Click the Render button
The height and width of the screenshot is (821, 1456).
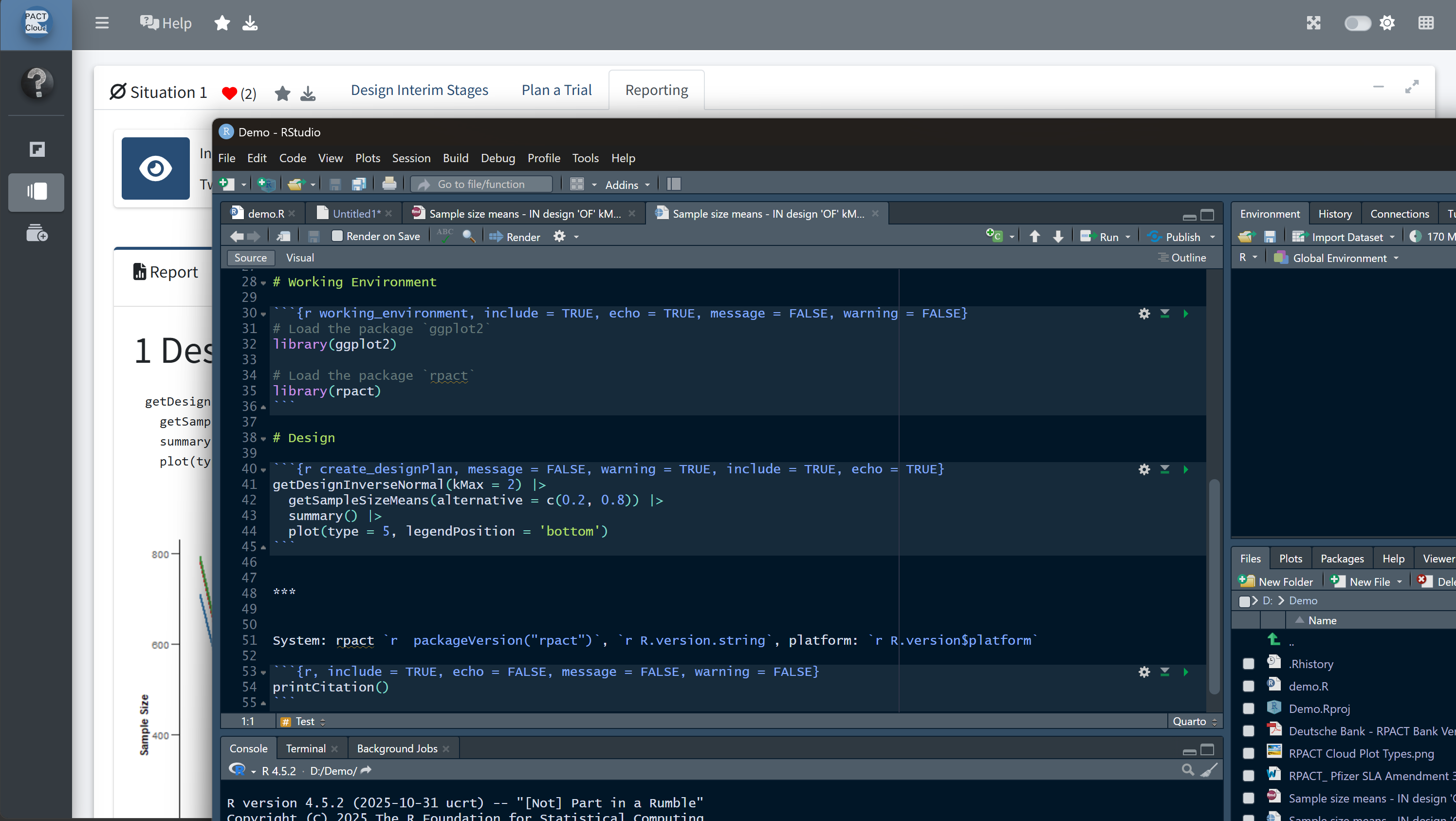point(515,237)
